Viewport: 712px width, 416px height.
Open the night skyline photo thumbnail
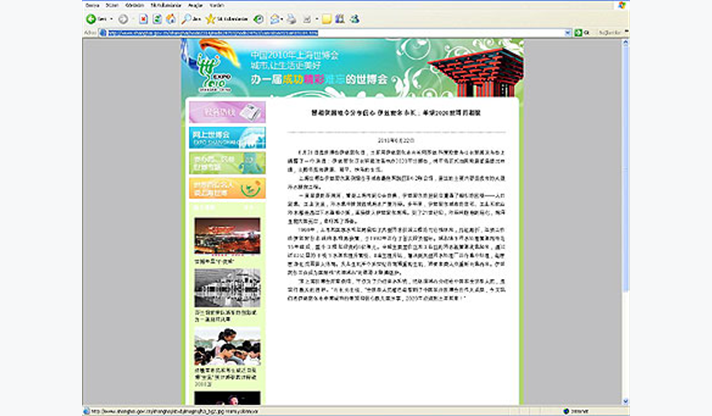pos(226,236)
